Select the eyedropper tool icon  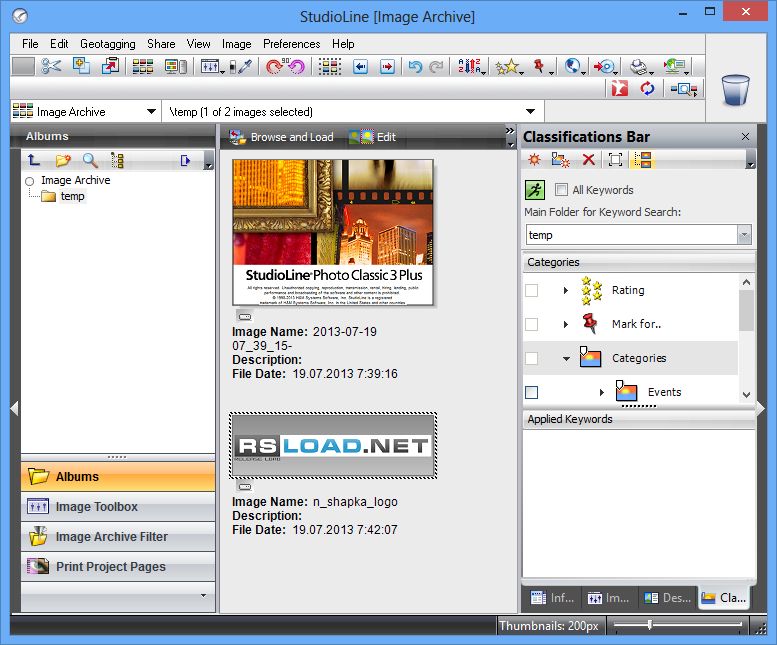tap(243, 66)
